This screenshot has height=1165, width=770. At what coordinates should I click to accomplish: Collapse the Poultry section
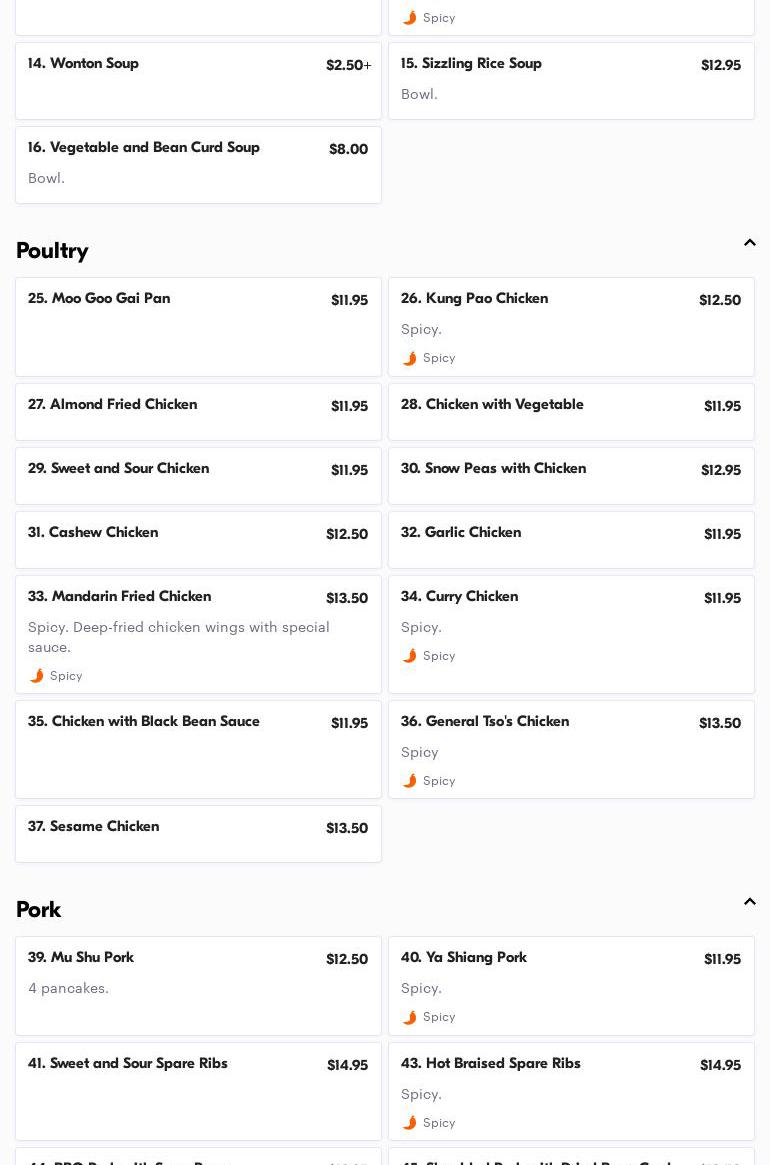click(x=749, y=243)
